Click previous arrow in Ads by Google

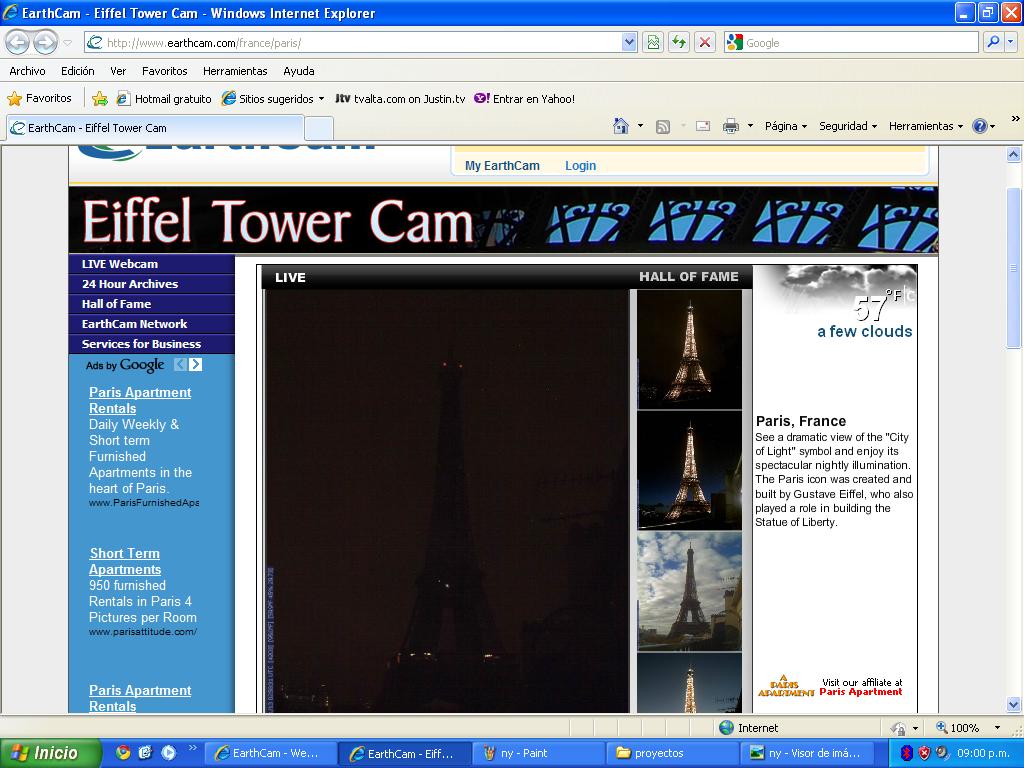[180, 364]
